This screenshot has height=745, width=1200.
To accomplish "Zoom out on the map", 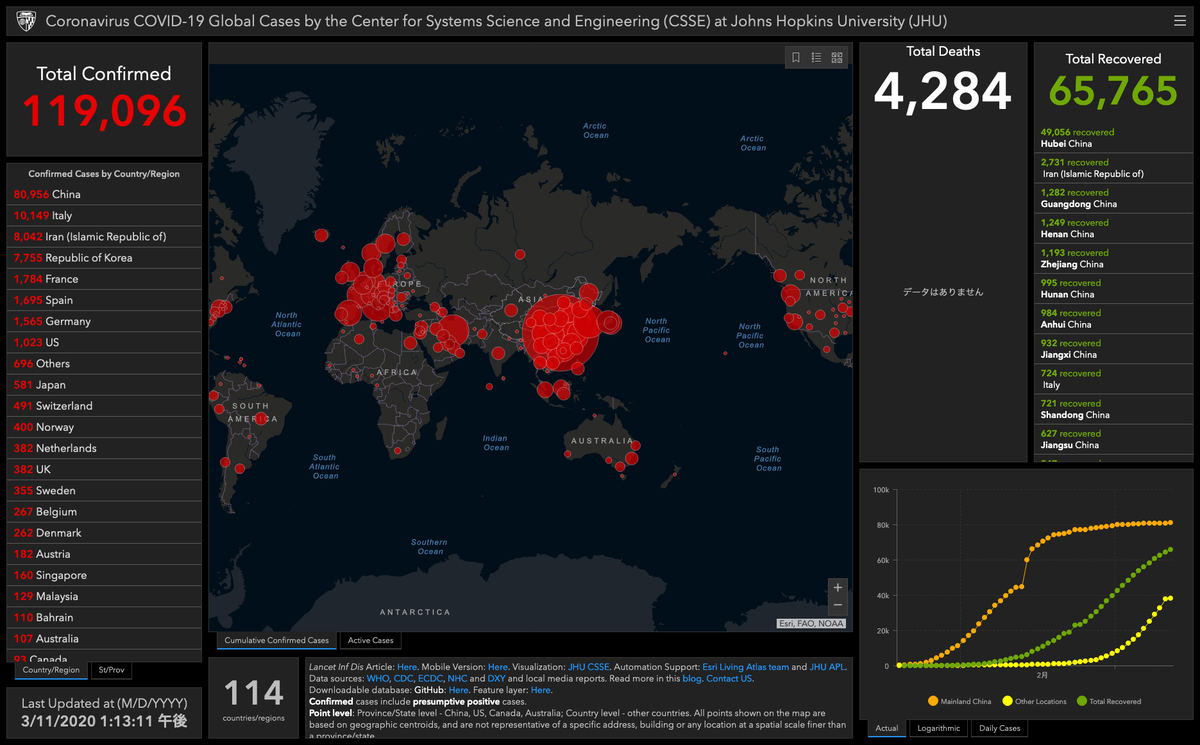I will [838, 605].
